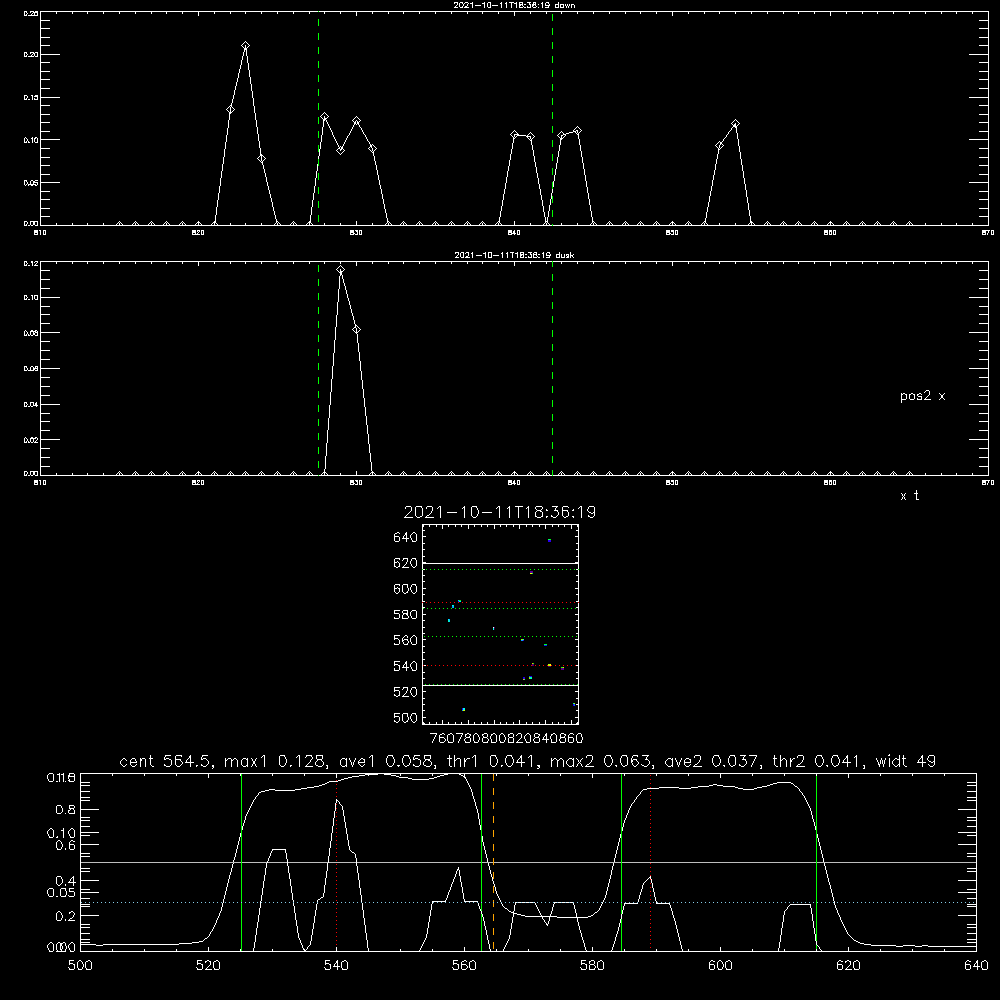Click the dusk plot title '2021-10-11T18:36:19 dusk'

tap(514, 255)
